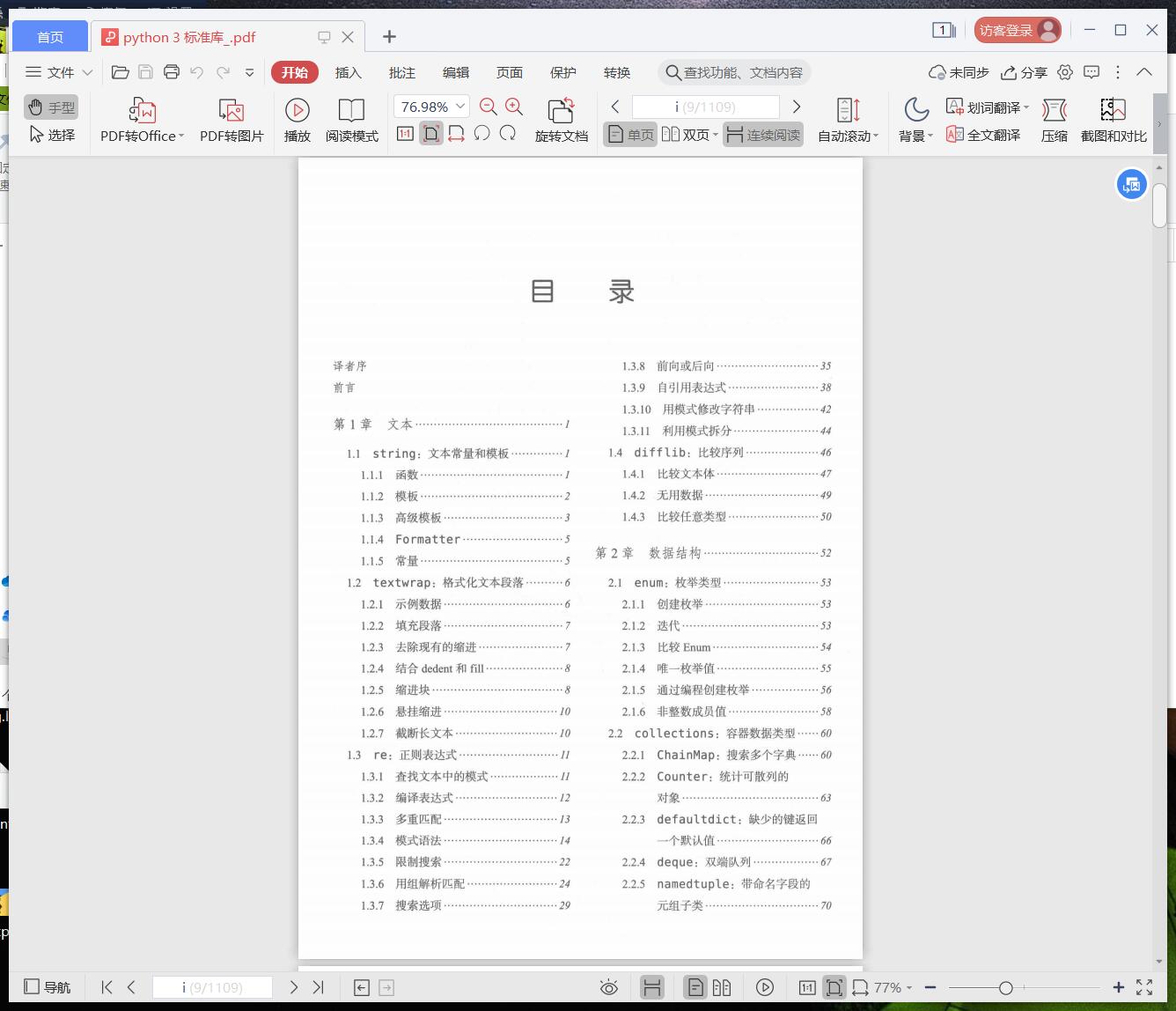Click the zoom in magnifier icon

click(514, 107)
